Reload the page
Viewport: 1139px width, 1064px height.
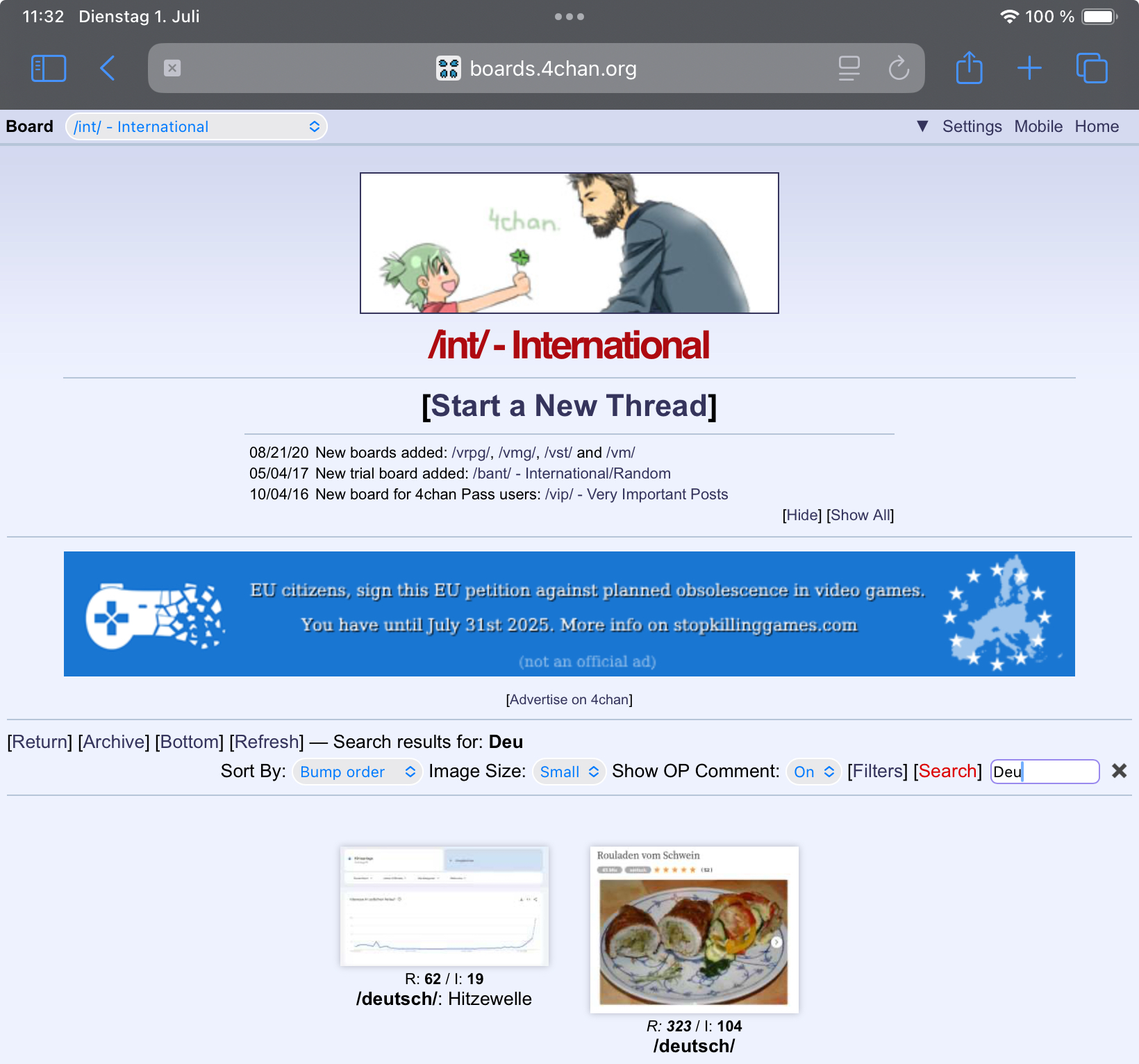coord(899,68)
